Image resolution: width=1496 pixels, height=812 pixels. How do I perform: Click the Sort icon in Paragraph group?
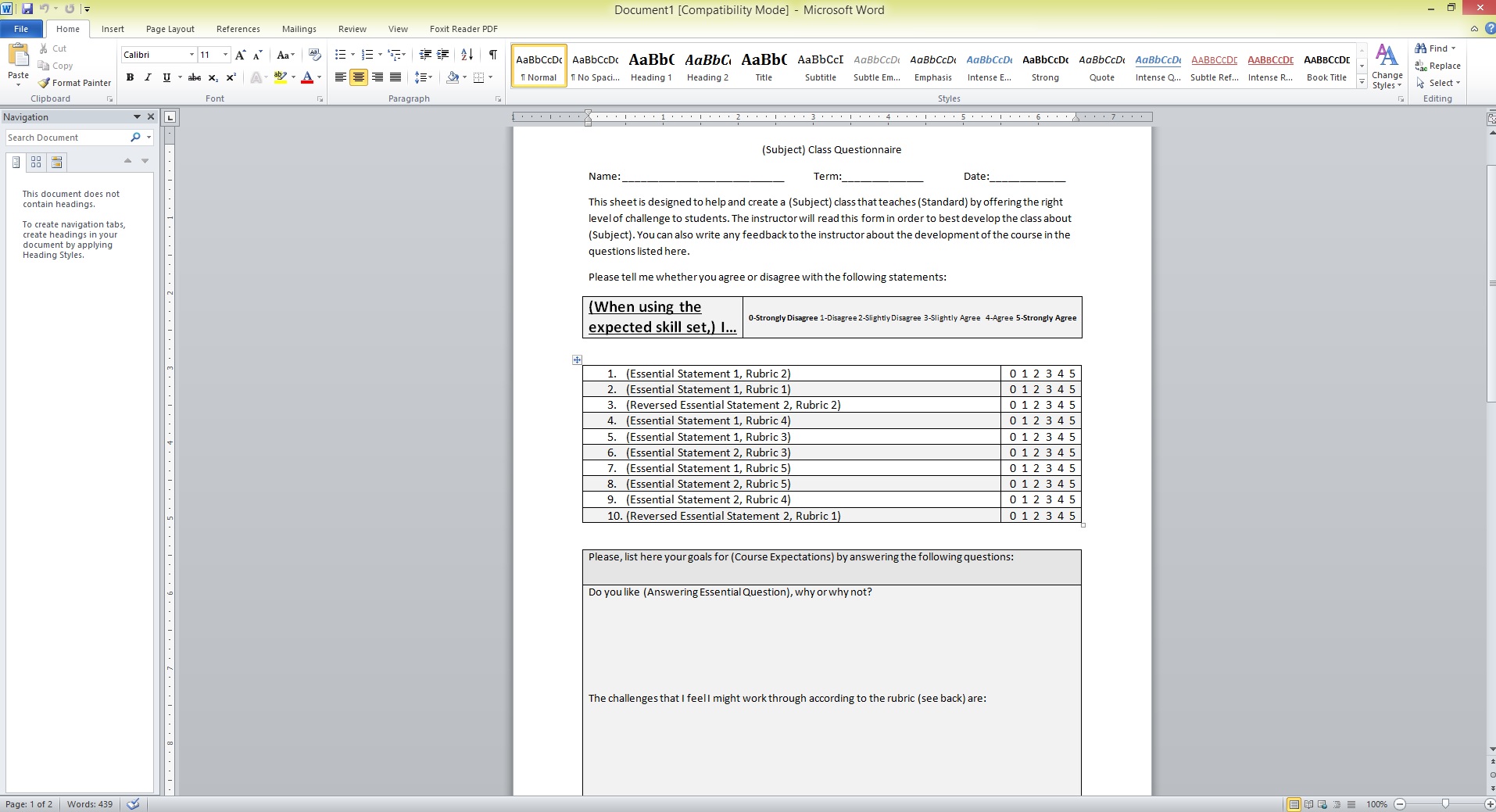point(467,55)
